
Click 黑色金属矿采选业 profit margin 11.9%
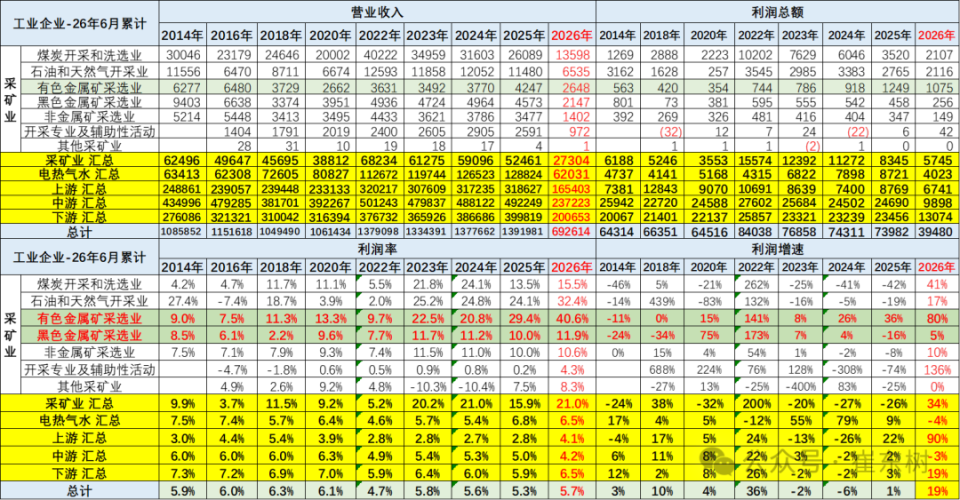(573, 335)
